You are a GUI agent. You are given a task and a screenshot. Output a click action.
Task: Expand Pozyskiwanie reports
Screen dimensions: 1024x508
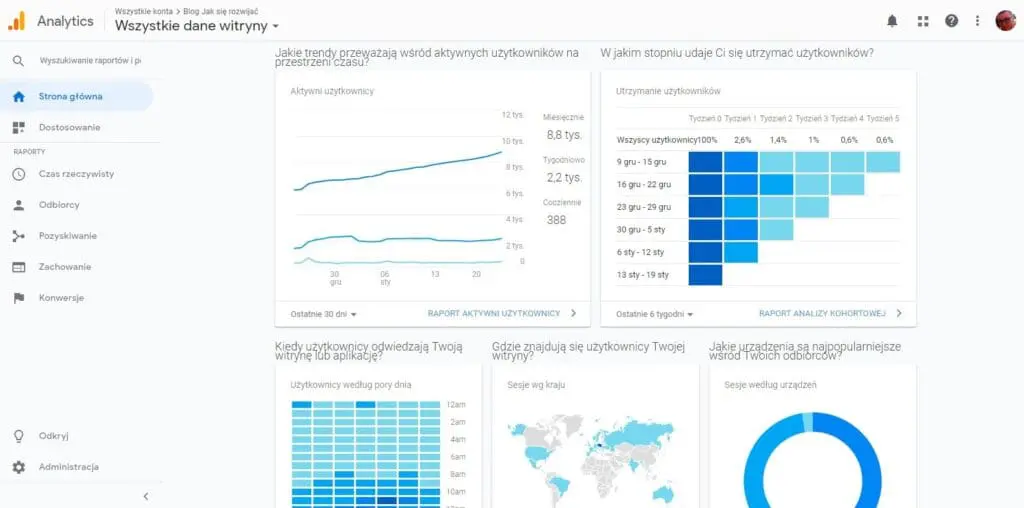tap(67, 236)
